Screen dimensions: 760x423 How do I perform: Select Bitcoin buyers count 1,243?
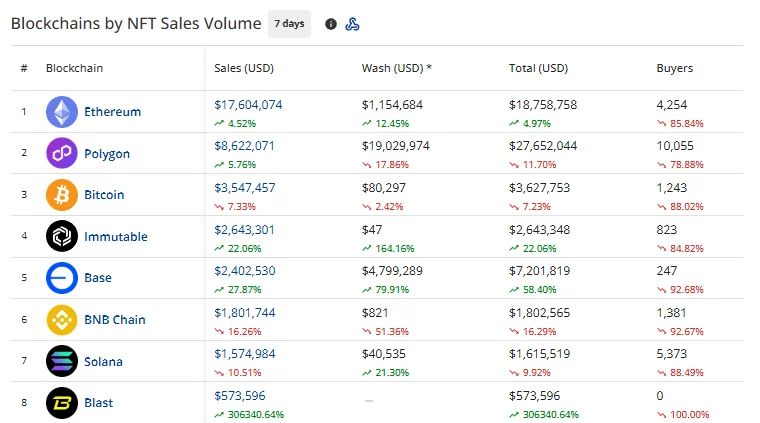coord(672,188)
